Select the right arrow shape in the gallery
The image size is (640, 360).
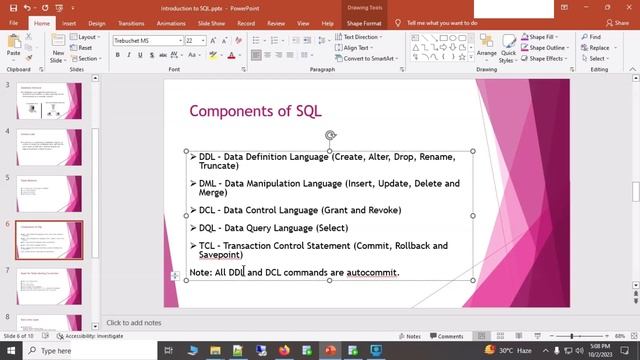443,48
